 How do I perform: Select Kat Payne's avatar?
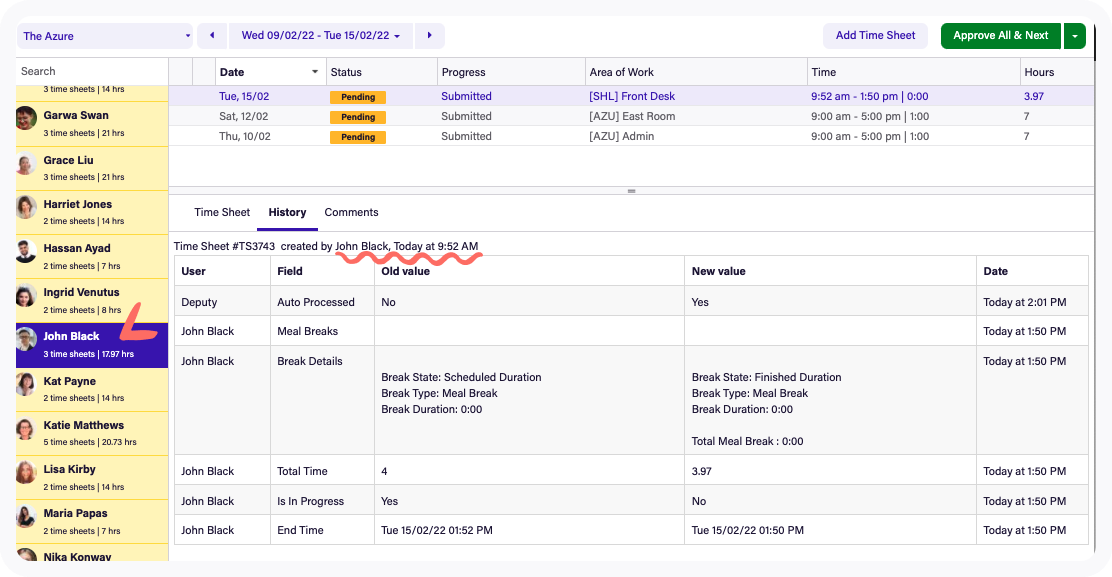point(26,384)
